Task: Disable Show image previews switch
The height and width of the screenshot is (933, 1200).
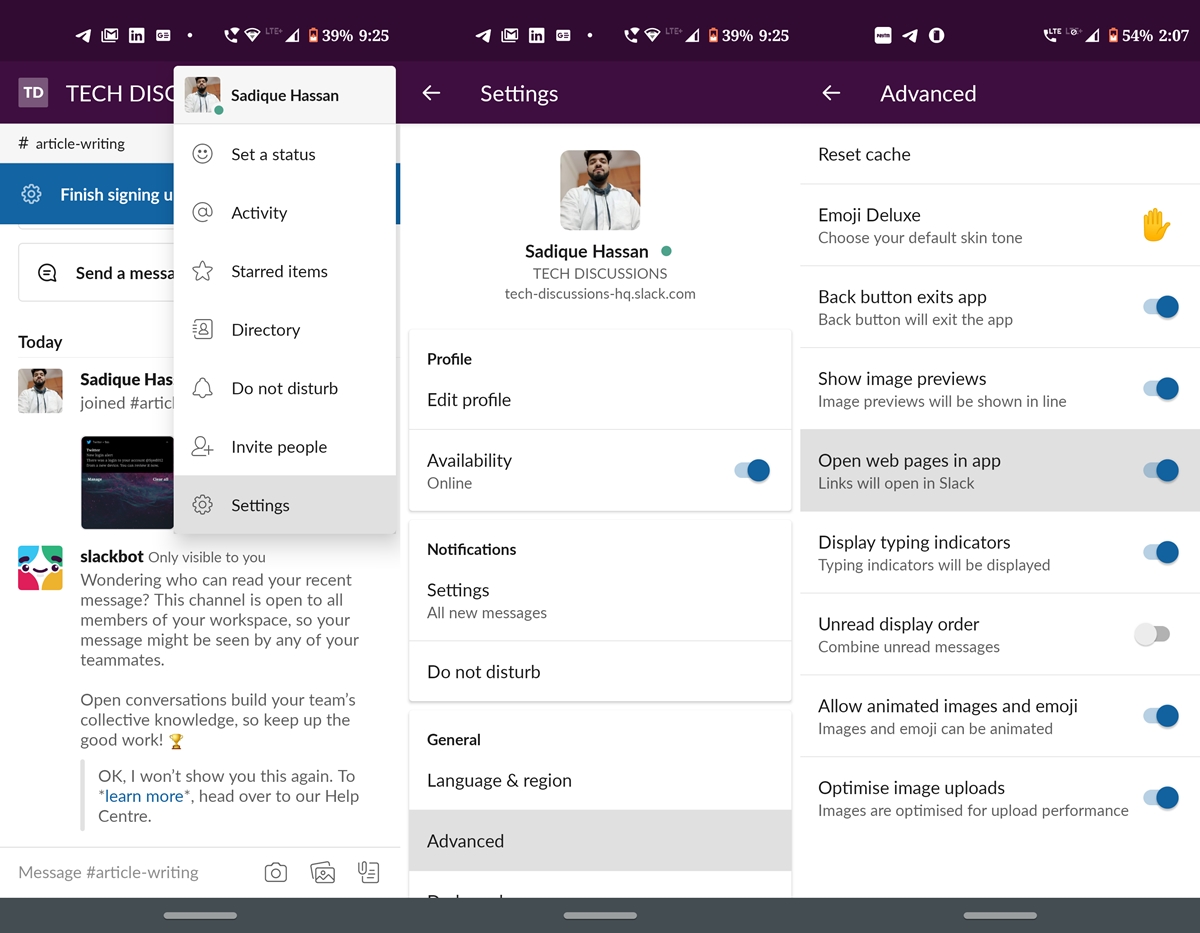Action: [x=1161, y=389]
